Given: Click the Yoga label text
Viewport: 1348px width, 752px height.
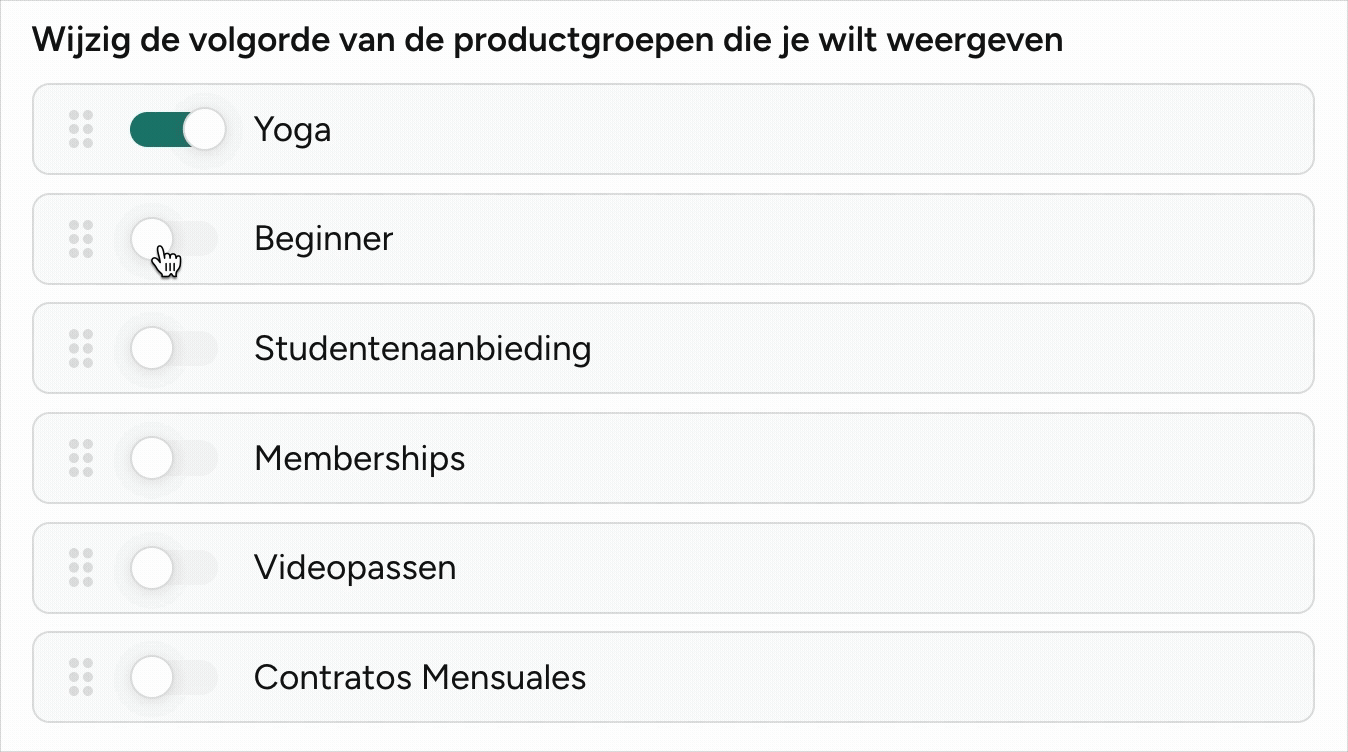Looking at the screenshot, I should point(292,131).
